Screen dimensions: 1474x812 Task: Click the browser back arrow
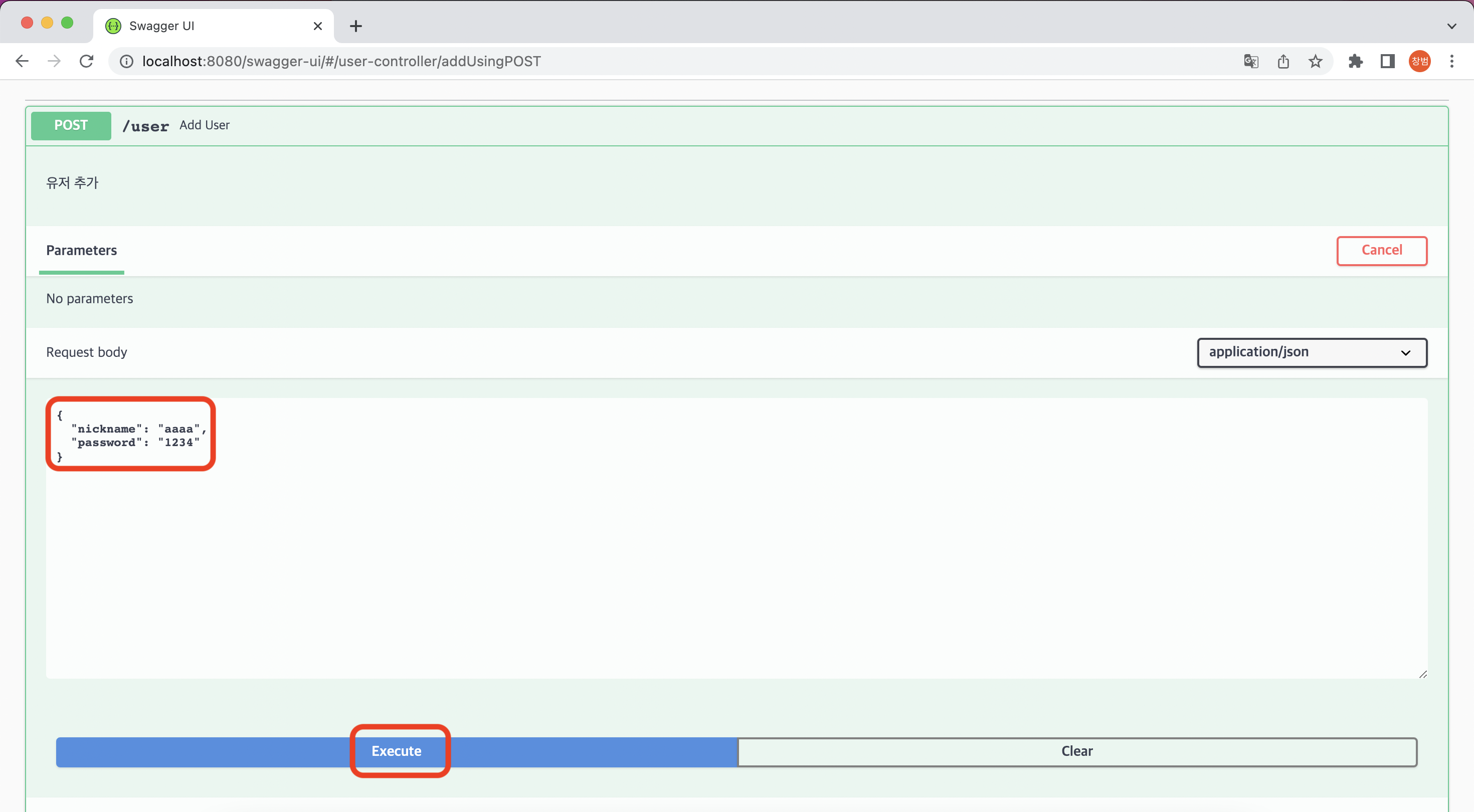click(22, 61)
